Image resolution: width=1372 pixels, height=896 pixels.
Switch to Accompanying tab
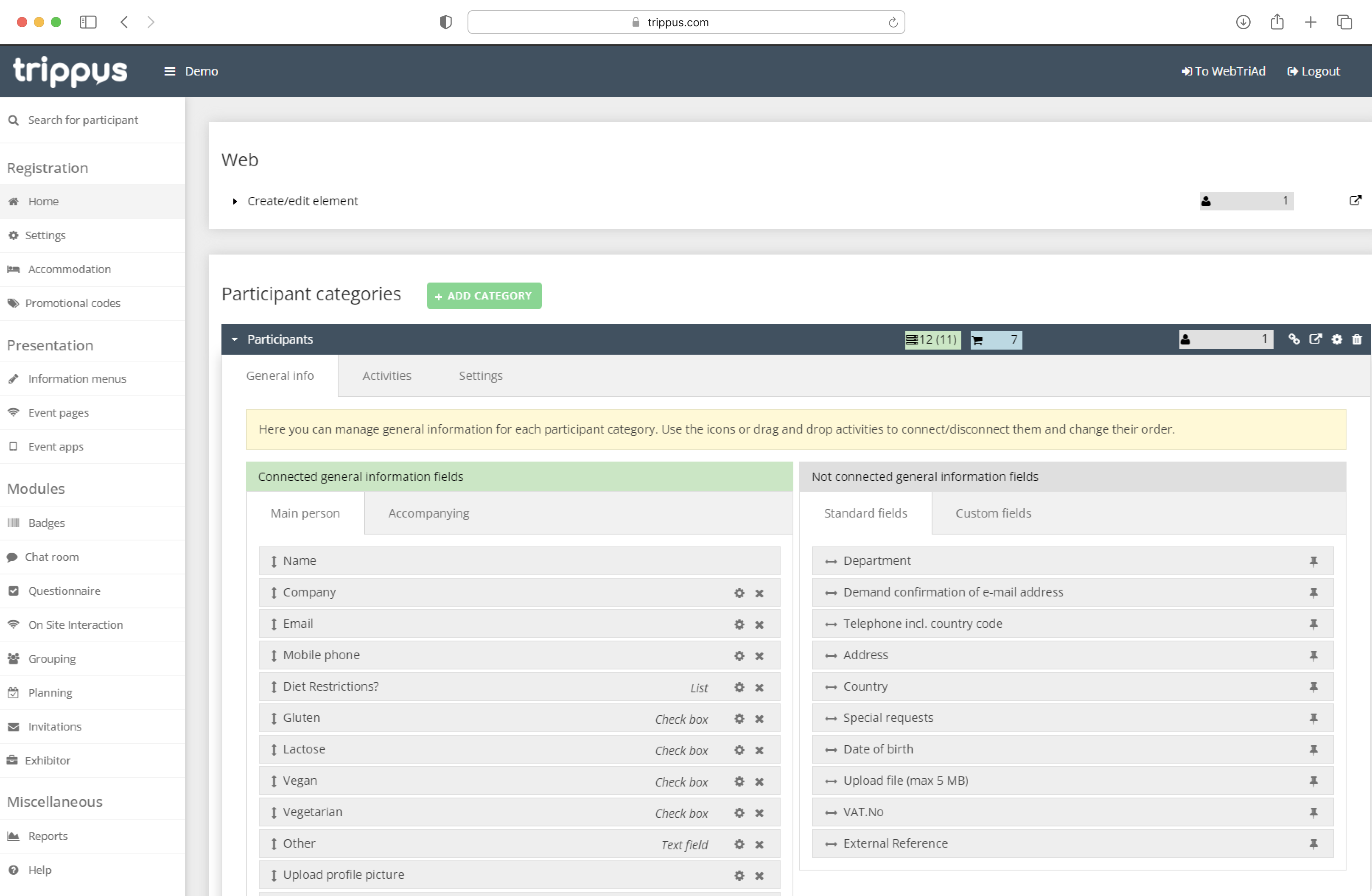click(428, 513)
